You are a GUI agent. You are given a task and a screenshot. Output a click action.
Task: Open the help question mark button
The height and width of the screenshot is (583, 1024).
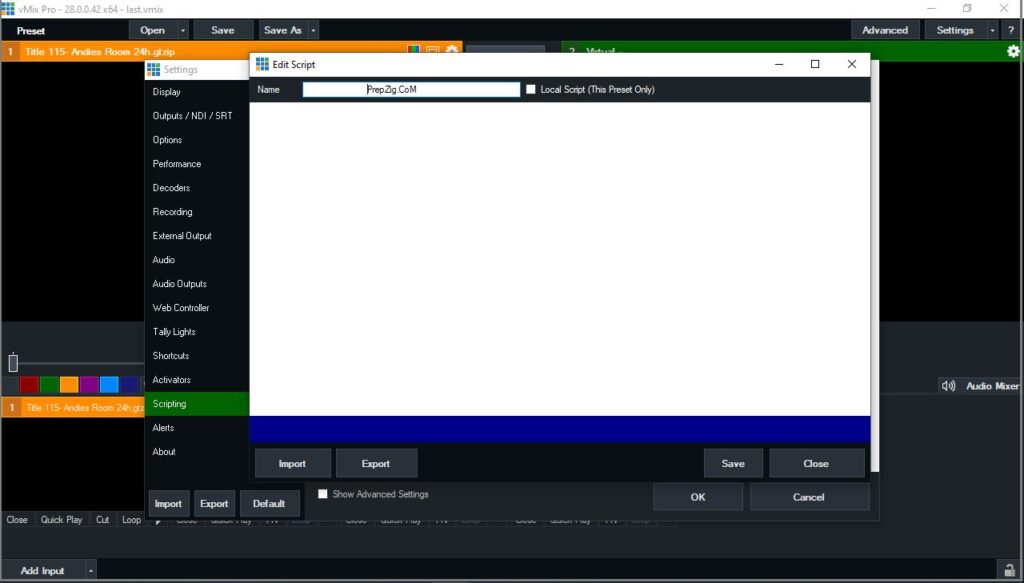click(x=1011, y=30)
